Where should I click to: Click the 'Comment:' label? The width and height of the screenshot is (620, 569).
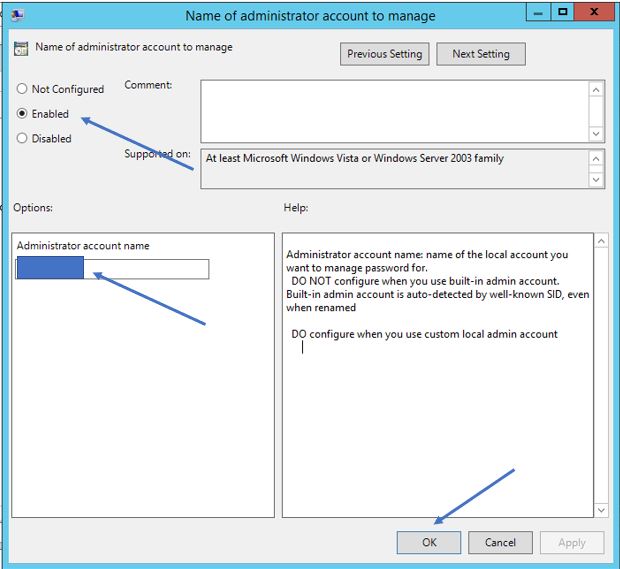pyautogui.click(x=148, y=85)
